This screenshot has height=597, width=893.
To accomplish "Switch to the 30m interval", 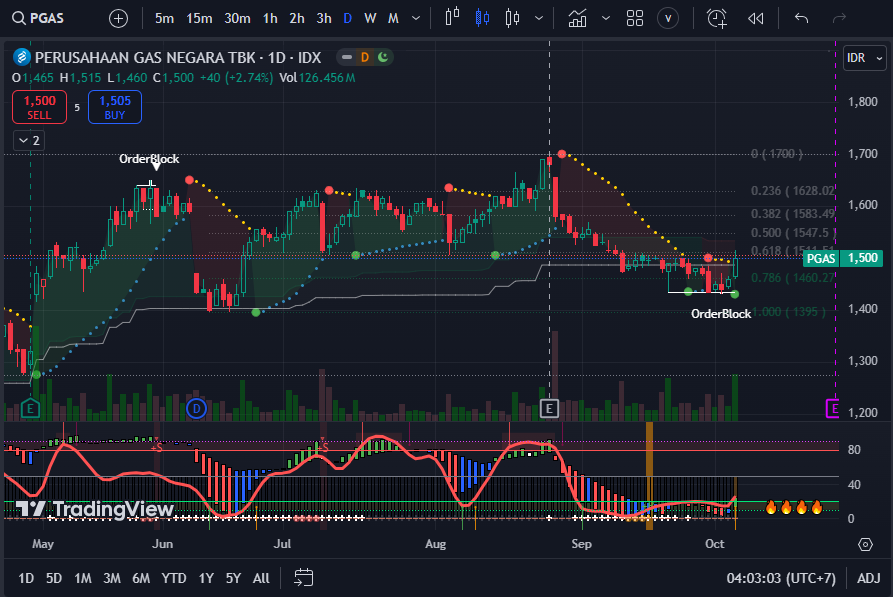I will (x=237, y=18).
